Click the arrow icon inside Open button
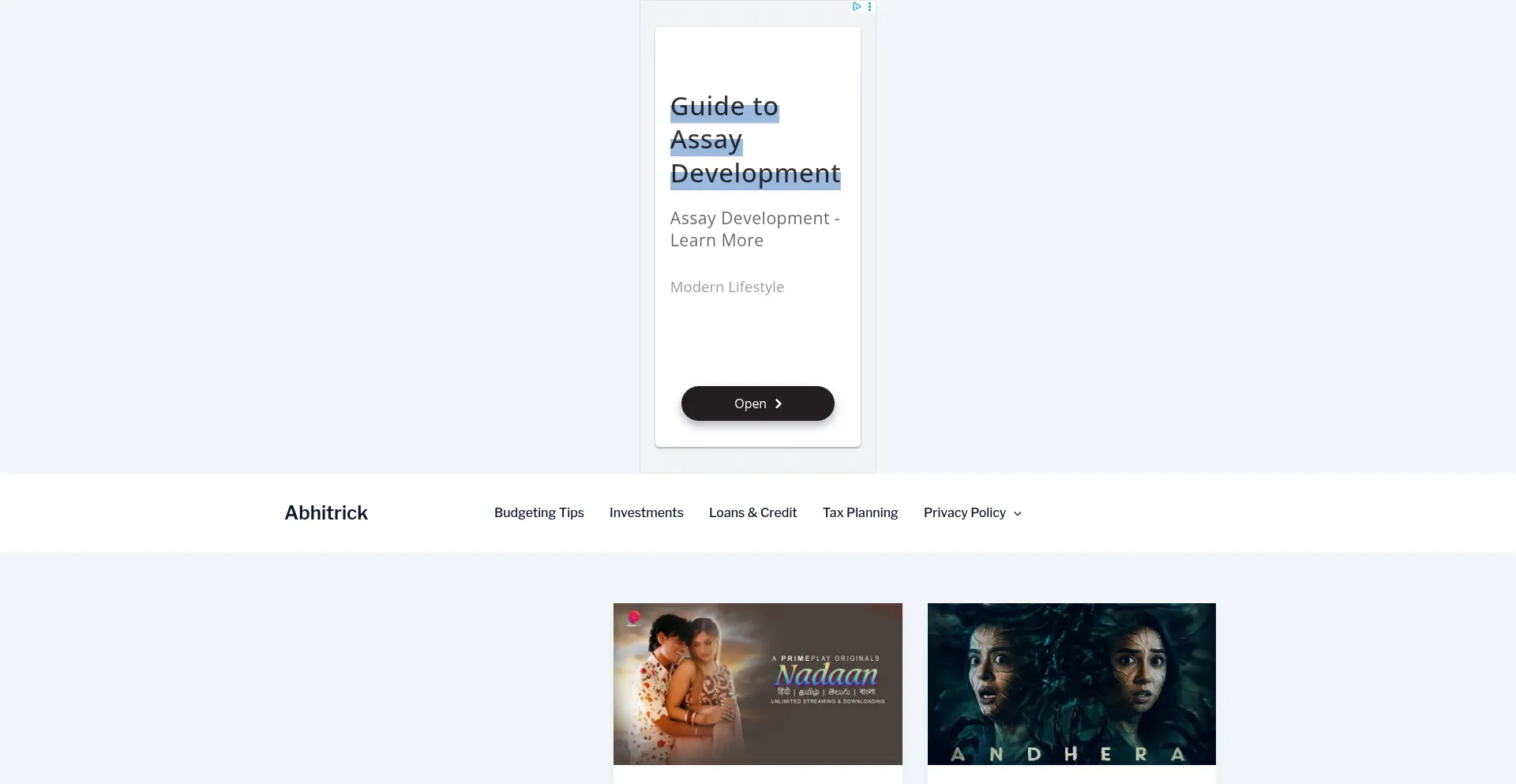 coord(778,403)
